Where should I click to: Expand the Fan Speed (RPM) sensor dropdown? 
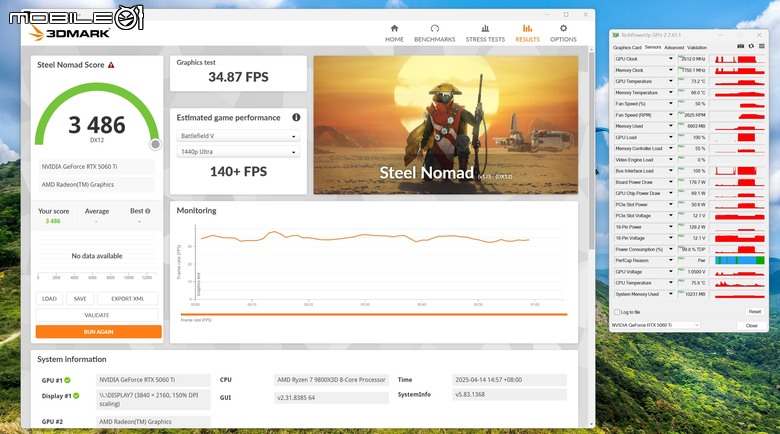coord(671,115)
